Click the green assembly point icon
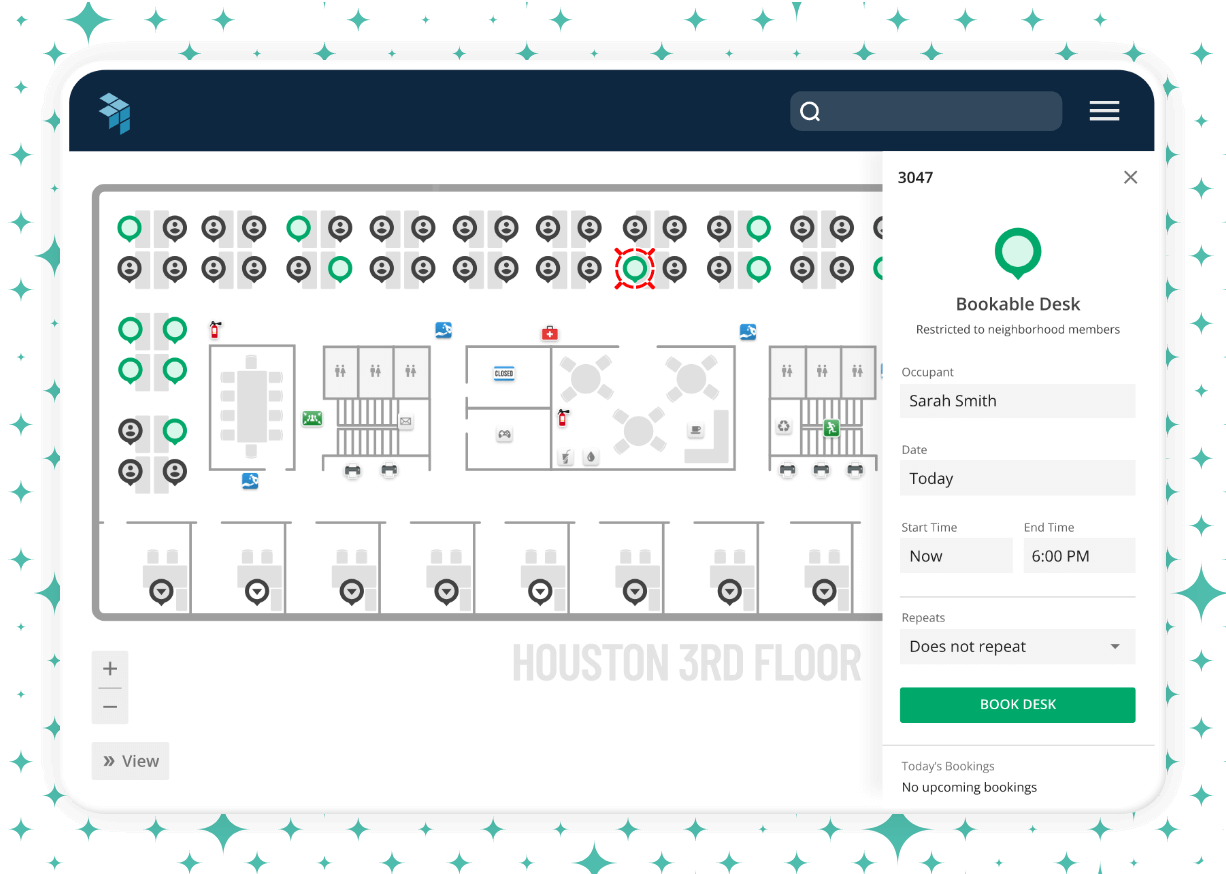1226x874 pixels. pos(312,418)
